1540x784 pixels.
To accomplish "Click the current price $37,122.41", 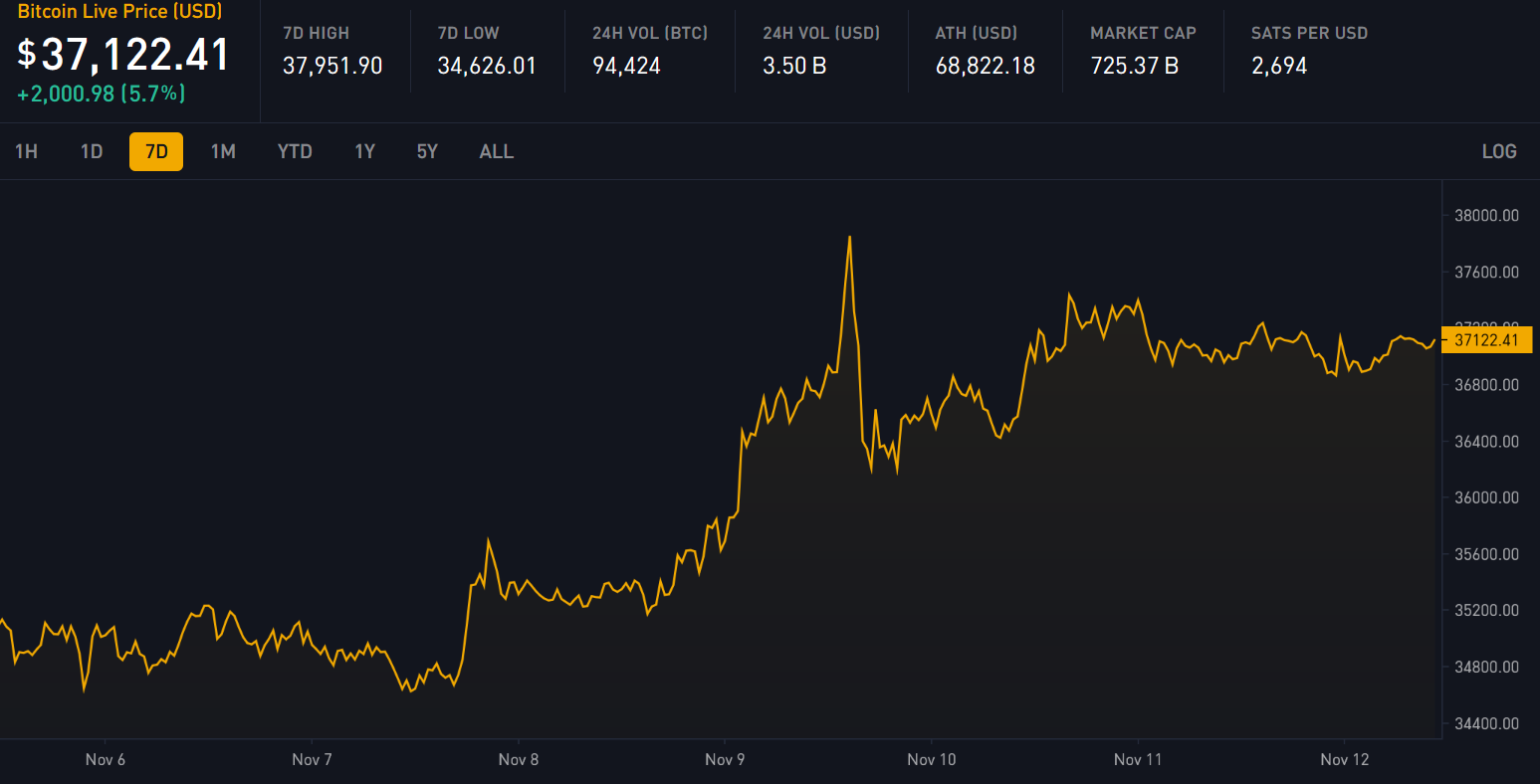I will tap(124, 55).
